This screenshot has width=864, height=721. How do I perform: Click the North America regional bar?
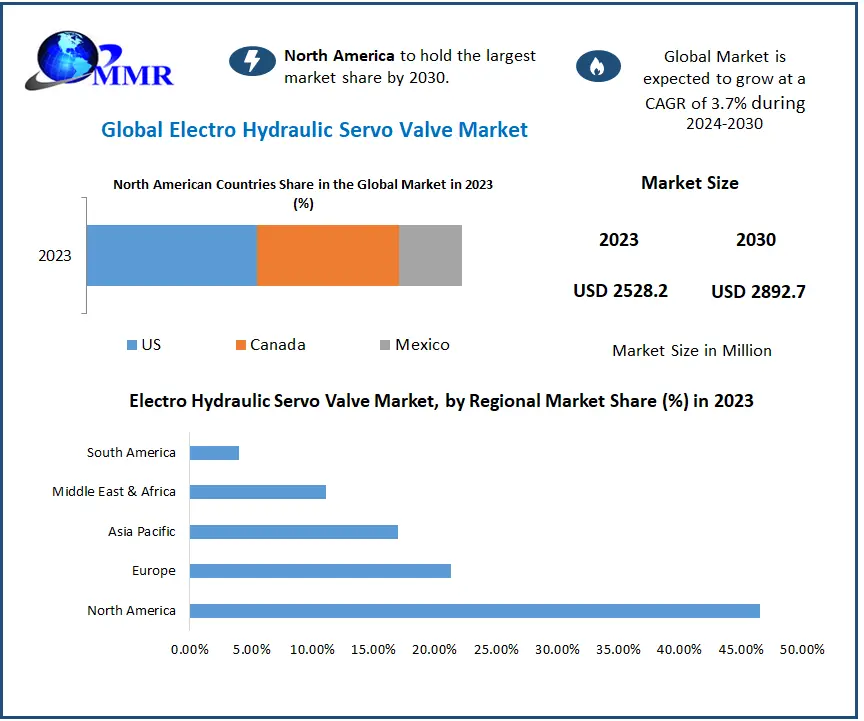pos(474,611)
